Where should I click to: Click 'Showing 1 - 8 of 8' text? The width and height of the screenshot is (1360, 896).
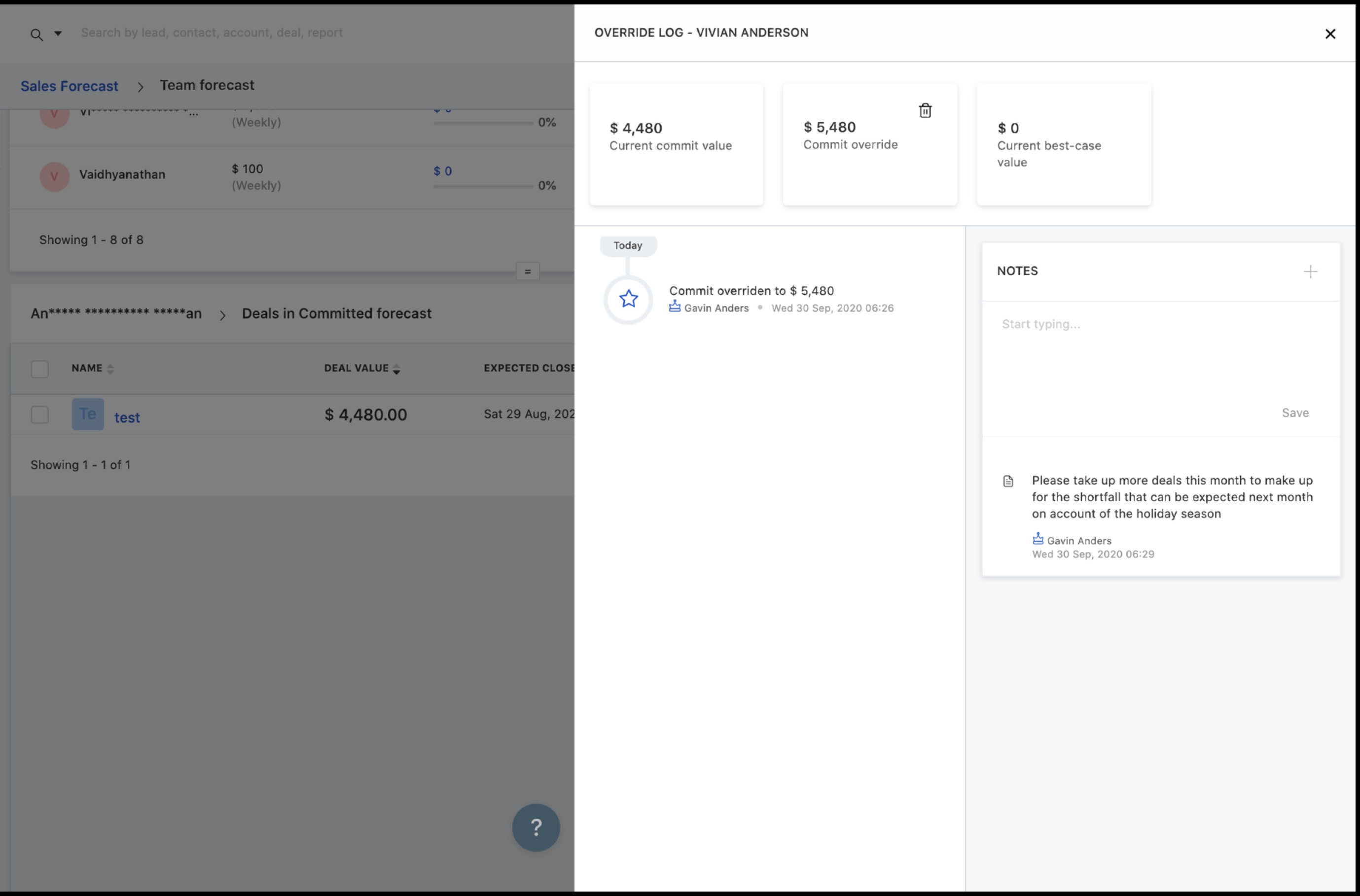(91, 240)
